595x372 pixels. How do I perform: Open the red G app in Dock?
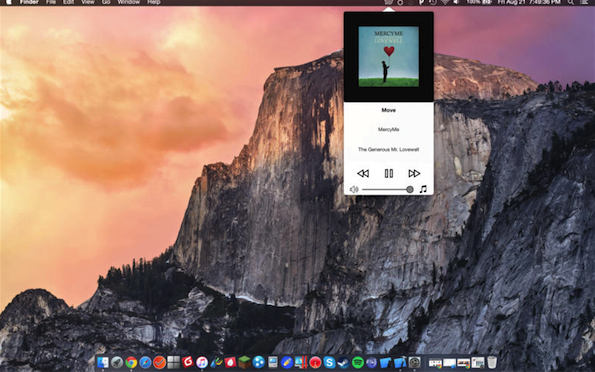(x=187, y=363)
